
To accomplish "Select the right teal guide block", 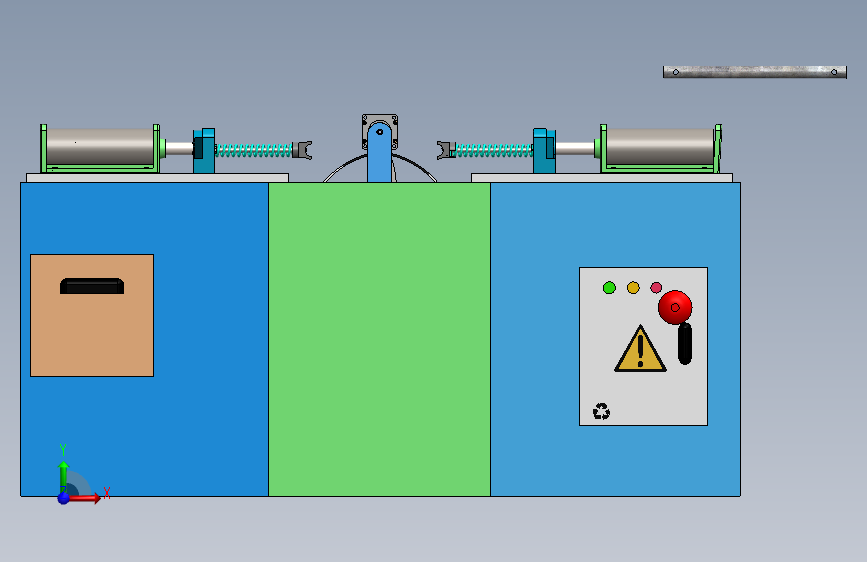I will 544,150.
